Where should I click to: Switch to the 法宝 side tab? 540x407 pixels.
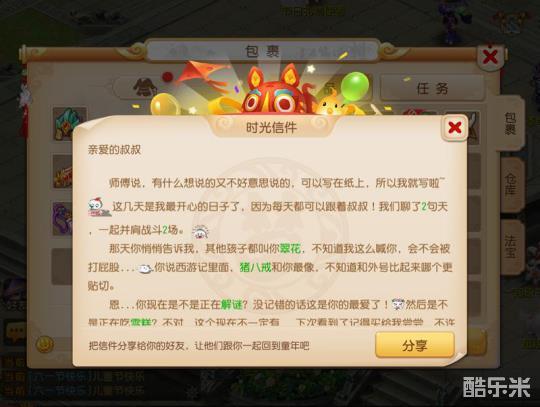coord(510,246)
